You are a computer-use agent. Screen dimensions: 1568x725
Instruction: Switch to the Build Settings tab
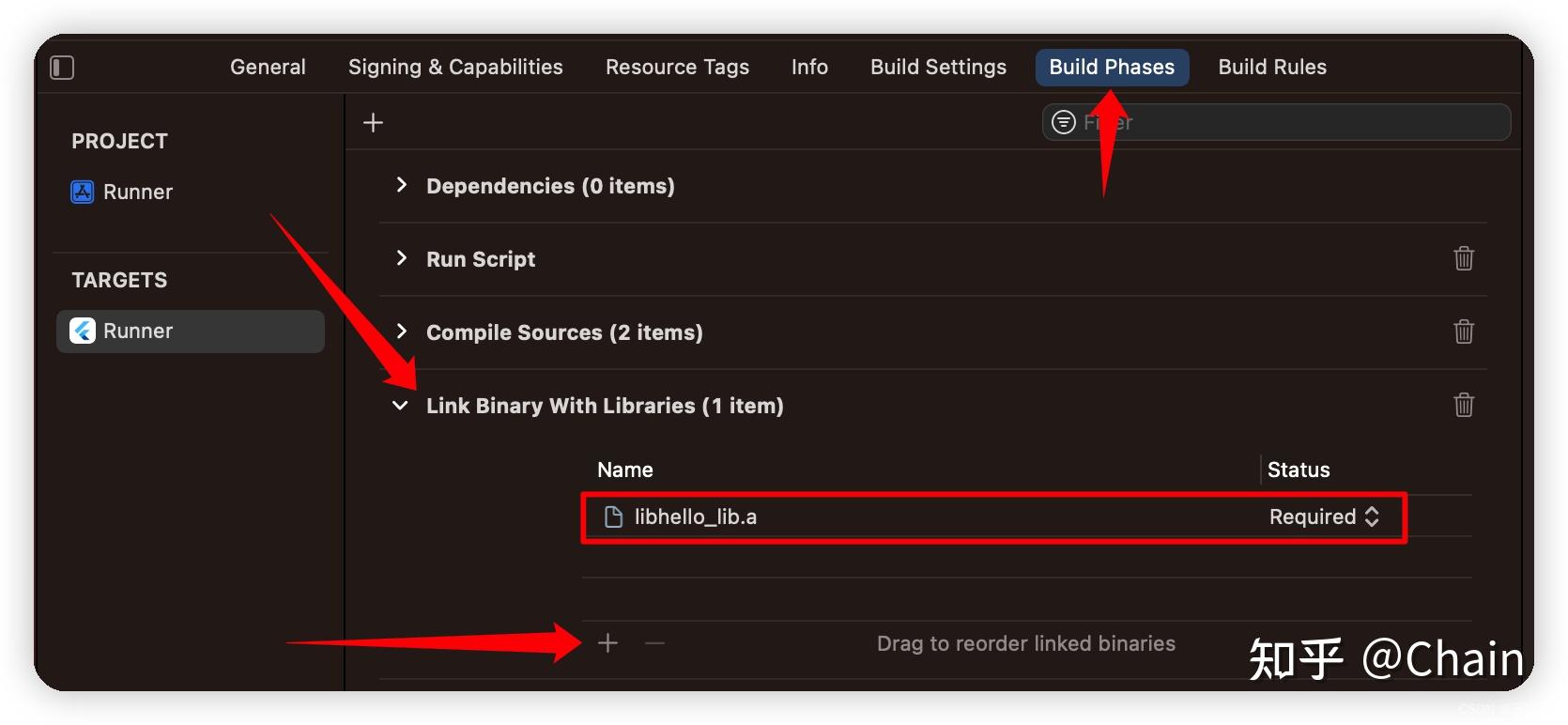pyautogui.click(x=938, y=68)
